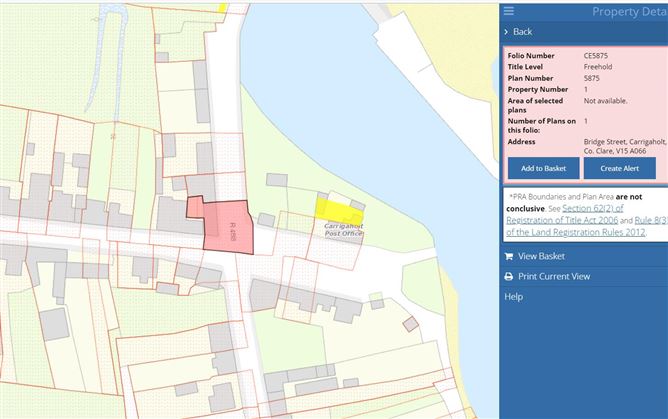
Task: Click the Carrigaholt Post Office map label
Action: click(x=343, y=229)
